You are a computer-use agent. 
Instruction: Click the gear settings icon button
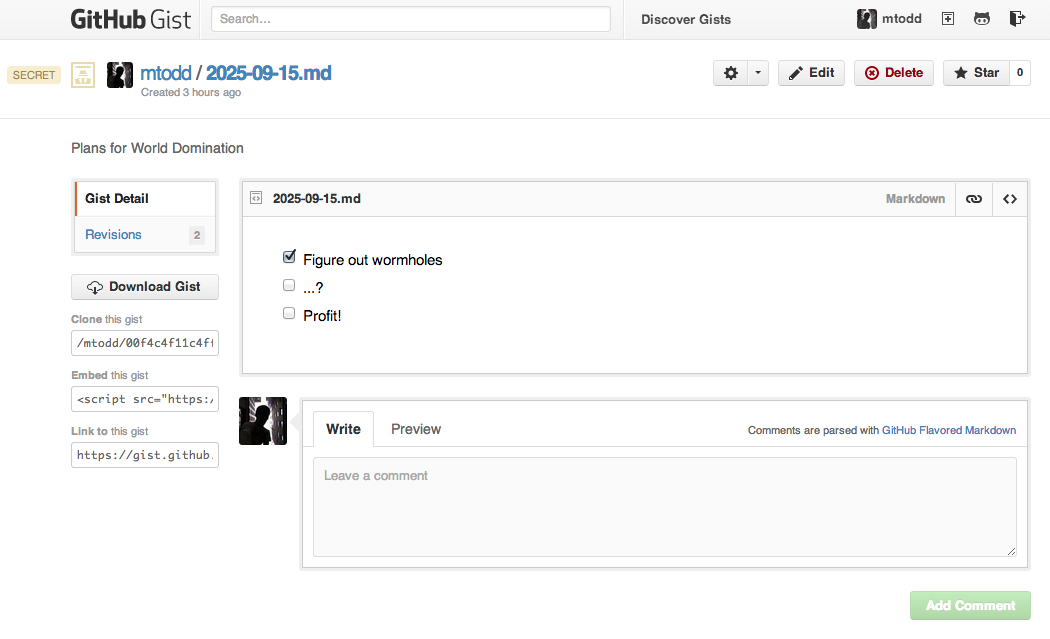[x=731, y=73]
